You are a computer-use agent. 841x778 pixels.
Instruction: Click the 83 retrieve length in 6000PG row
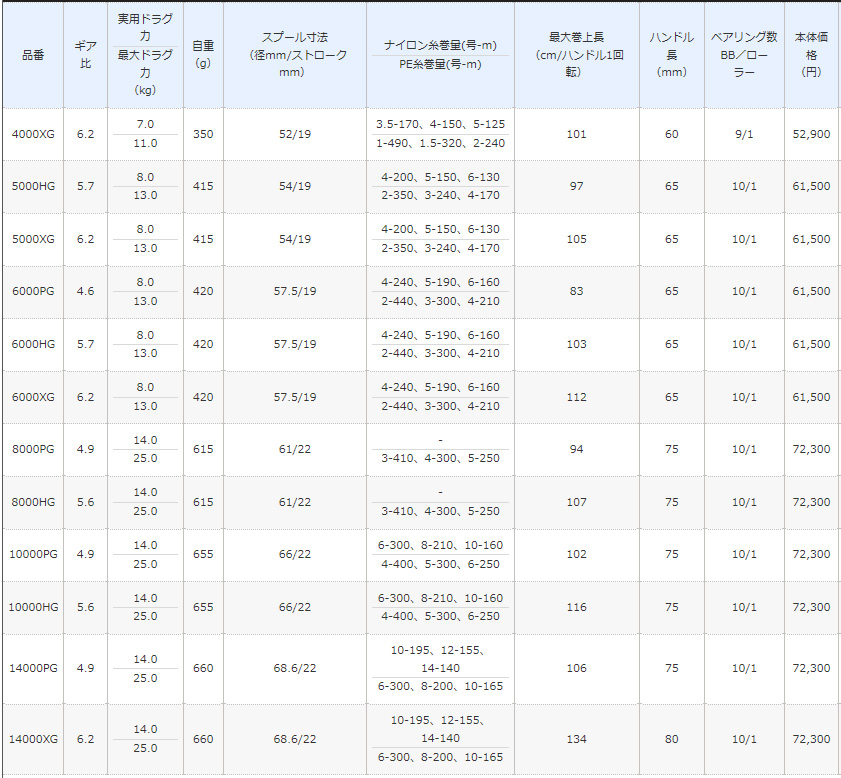pyautogui.click(x=577, y=291)
